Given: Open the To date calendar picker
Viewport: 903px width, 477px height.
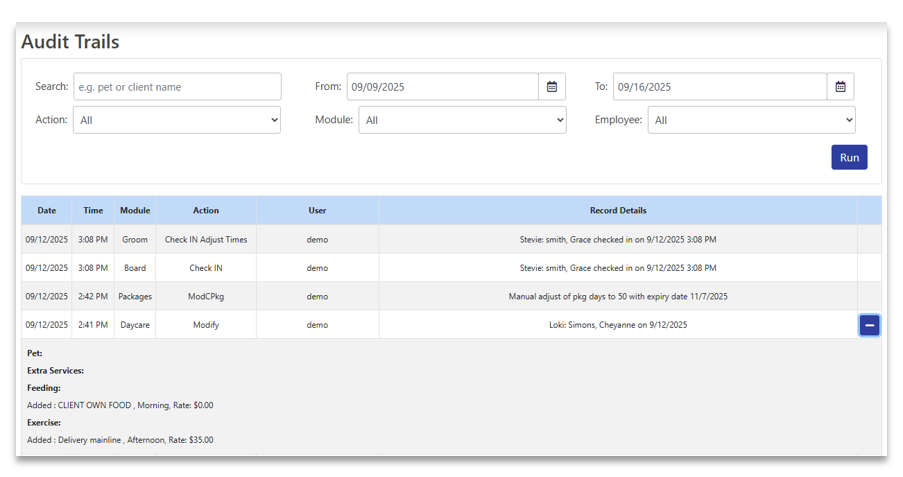Looking at the screenshot, I should [x=840, y=87].
